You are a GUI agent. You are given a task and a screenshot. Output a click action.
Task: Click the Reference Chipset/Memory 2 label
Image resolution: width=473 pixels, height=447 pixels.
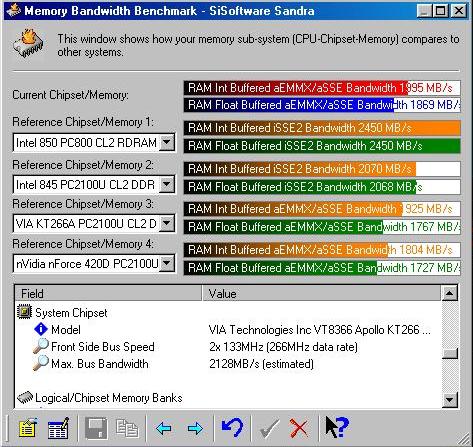83,165
